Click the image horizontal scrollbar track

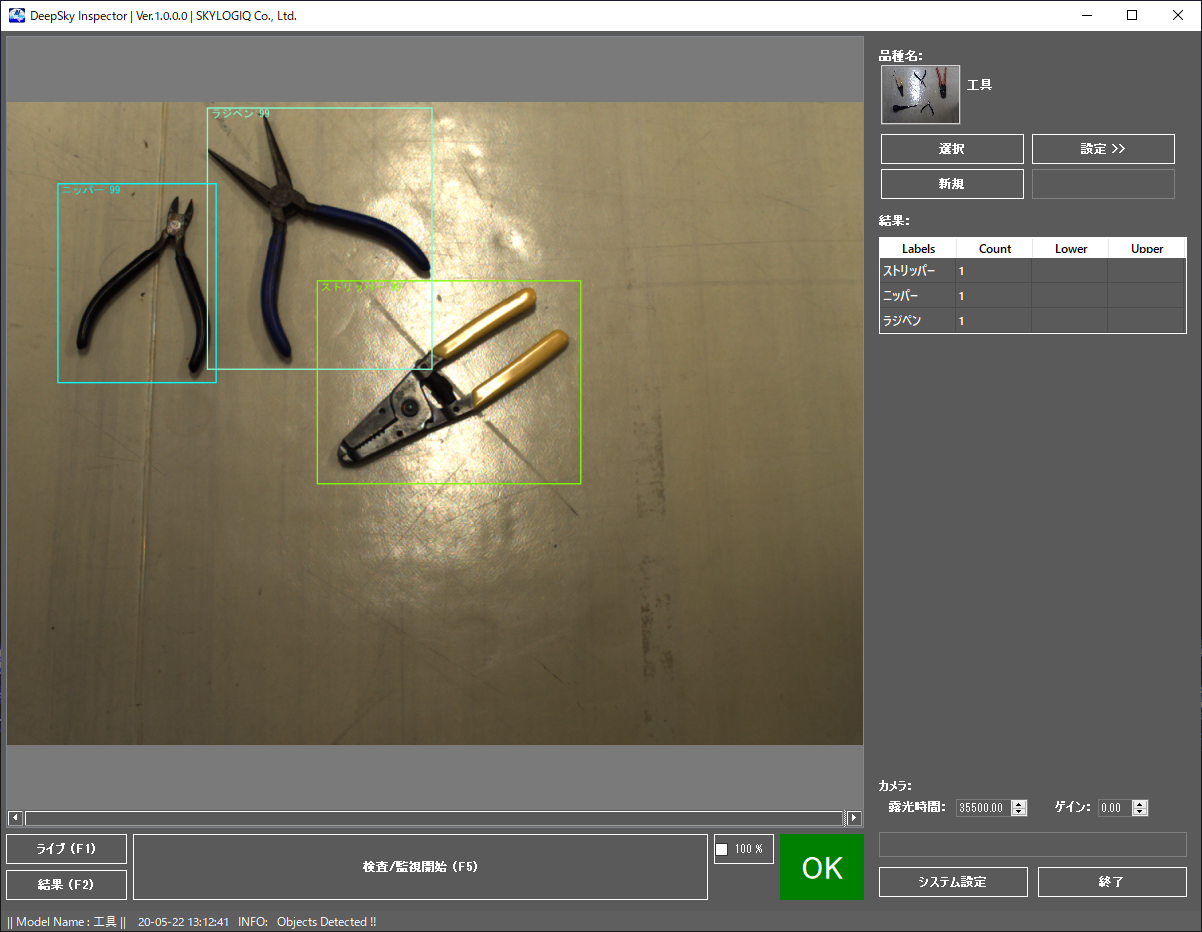[x=434, y=818]
